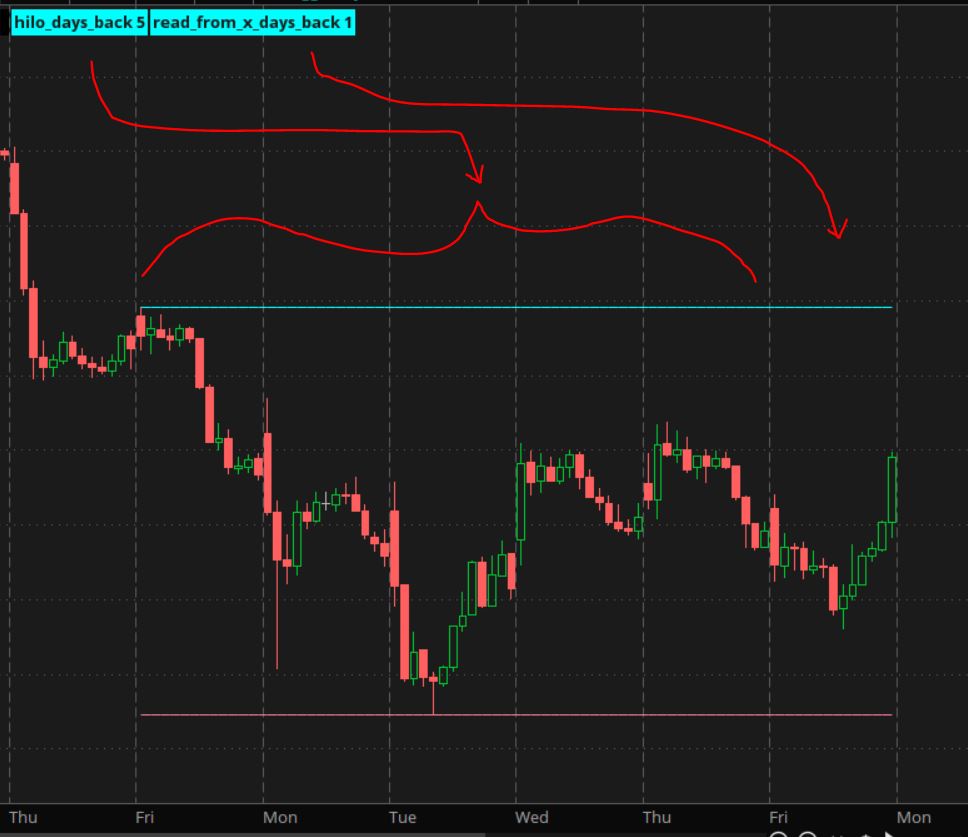Click the horizontal chart scrollbar at bottom
Image resolution: width=968 pixels, height=837 pixels.
pos(242,835)
